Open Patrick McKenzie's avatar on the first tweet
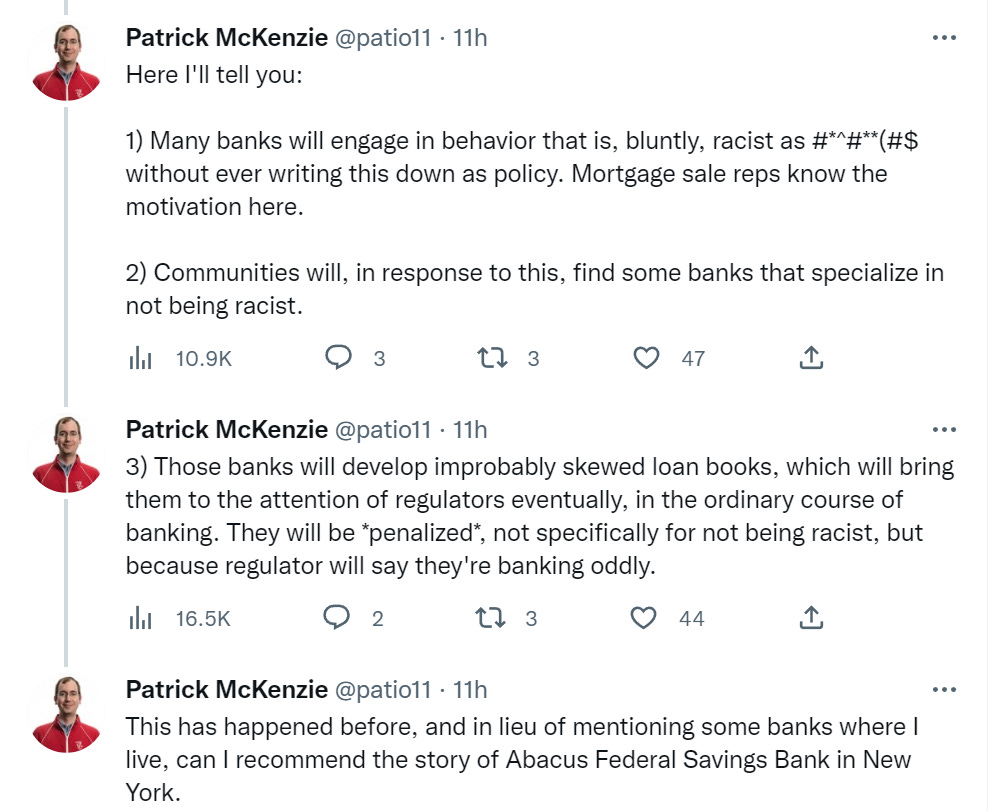990x811 pixels. click(65, 63)
